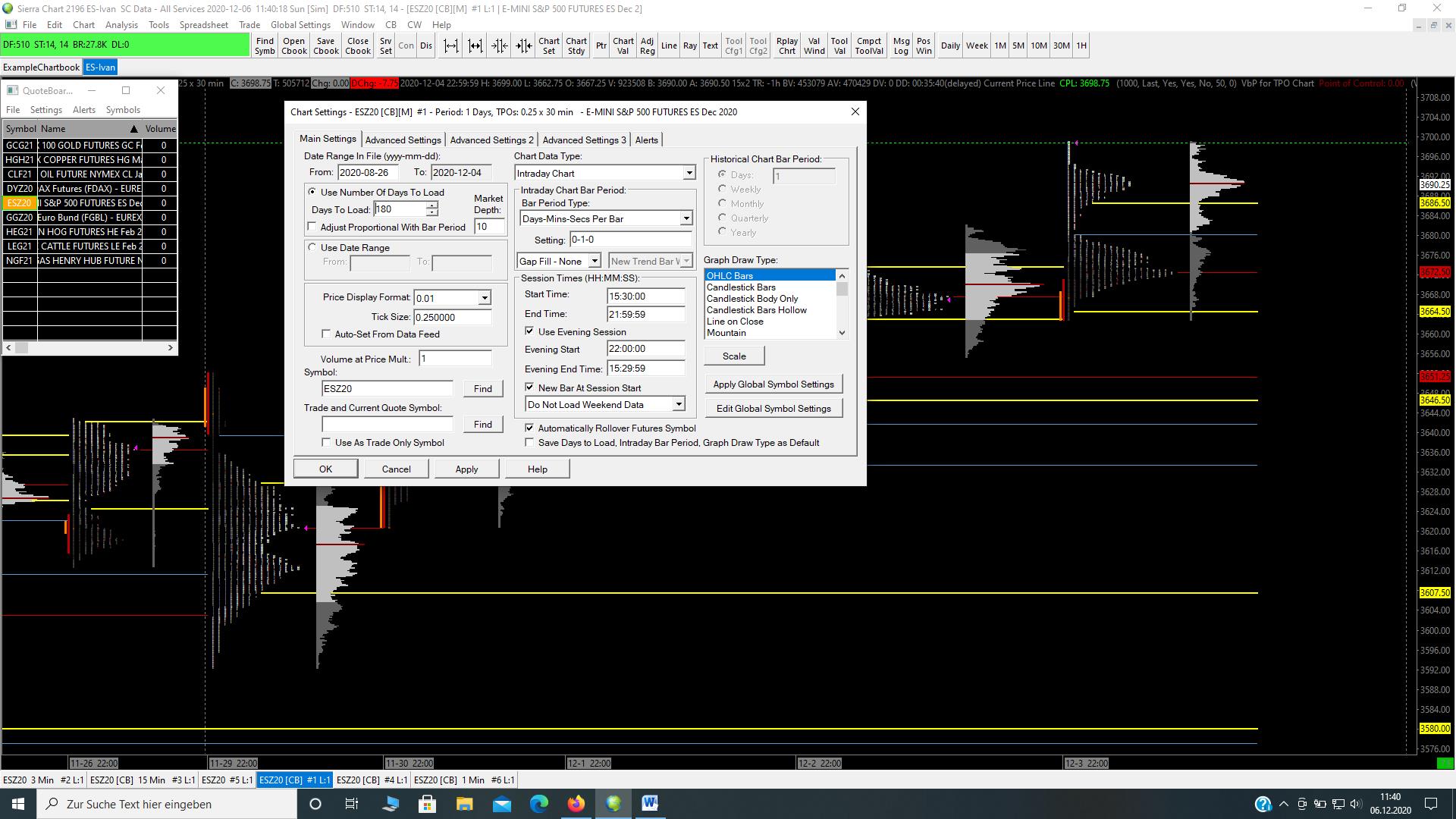
Task: Select the Ray drawing tool
Action: (x=689, y=45)
